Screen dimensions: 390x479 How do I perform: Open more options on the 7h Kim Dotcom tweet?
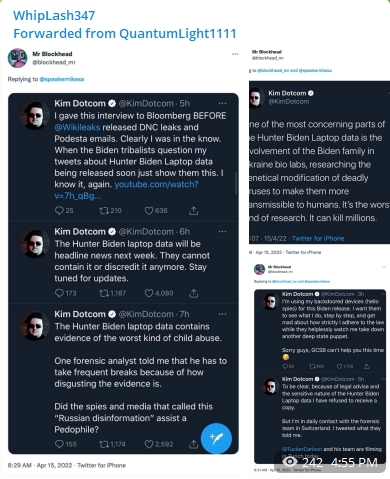point(222,314)
